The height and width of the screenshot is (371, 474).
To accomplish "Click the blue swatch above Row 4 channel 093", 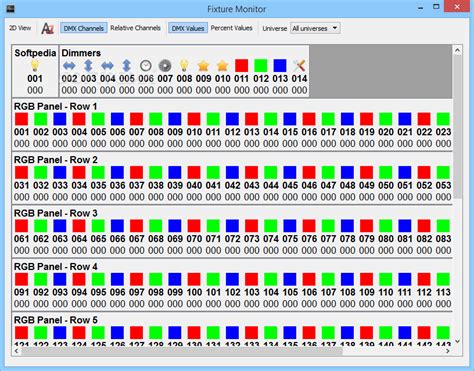I will coord(60,279).
